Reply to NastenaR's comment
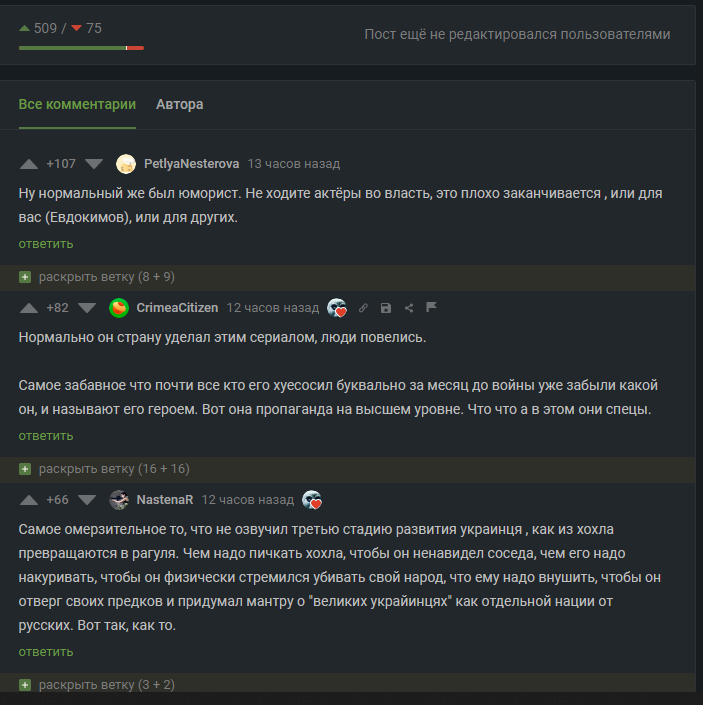 (x=45, y=651)
